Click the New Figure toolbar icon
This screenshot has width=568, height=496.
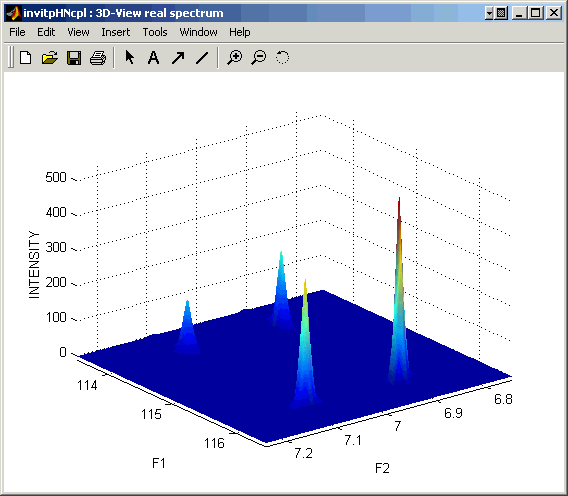coord(25,58)
